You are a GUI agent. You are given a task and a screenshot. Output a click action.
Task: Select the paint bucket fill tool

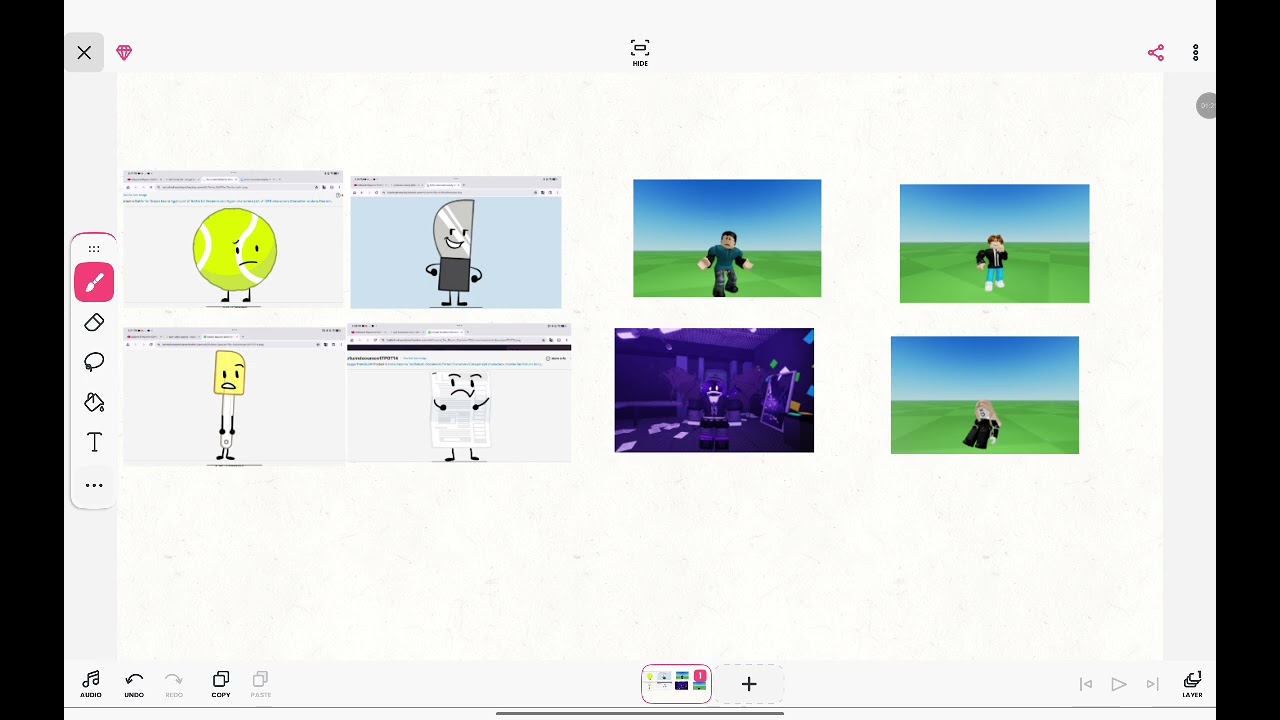coord(94,402)
